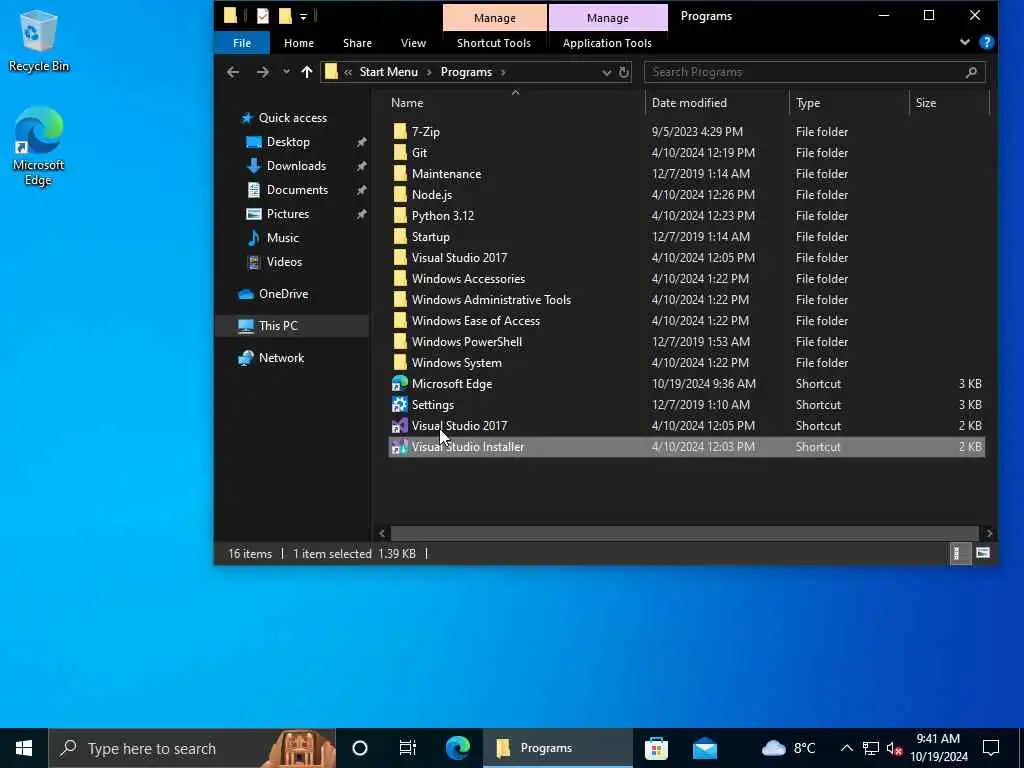Switch to the Share ribbon tab

(357, 43)
